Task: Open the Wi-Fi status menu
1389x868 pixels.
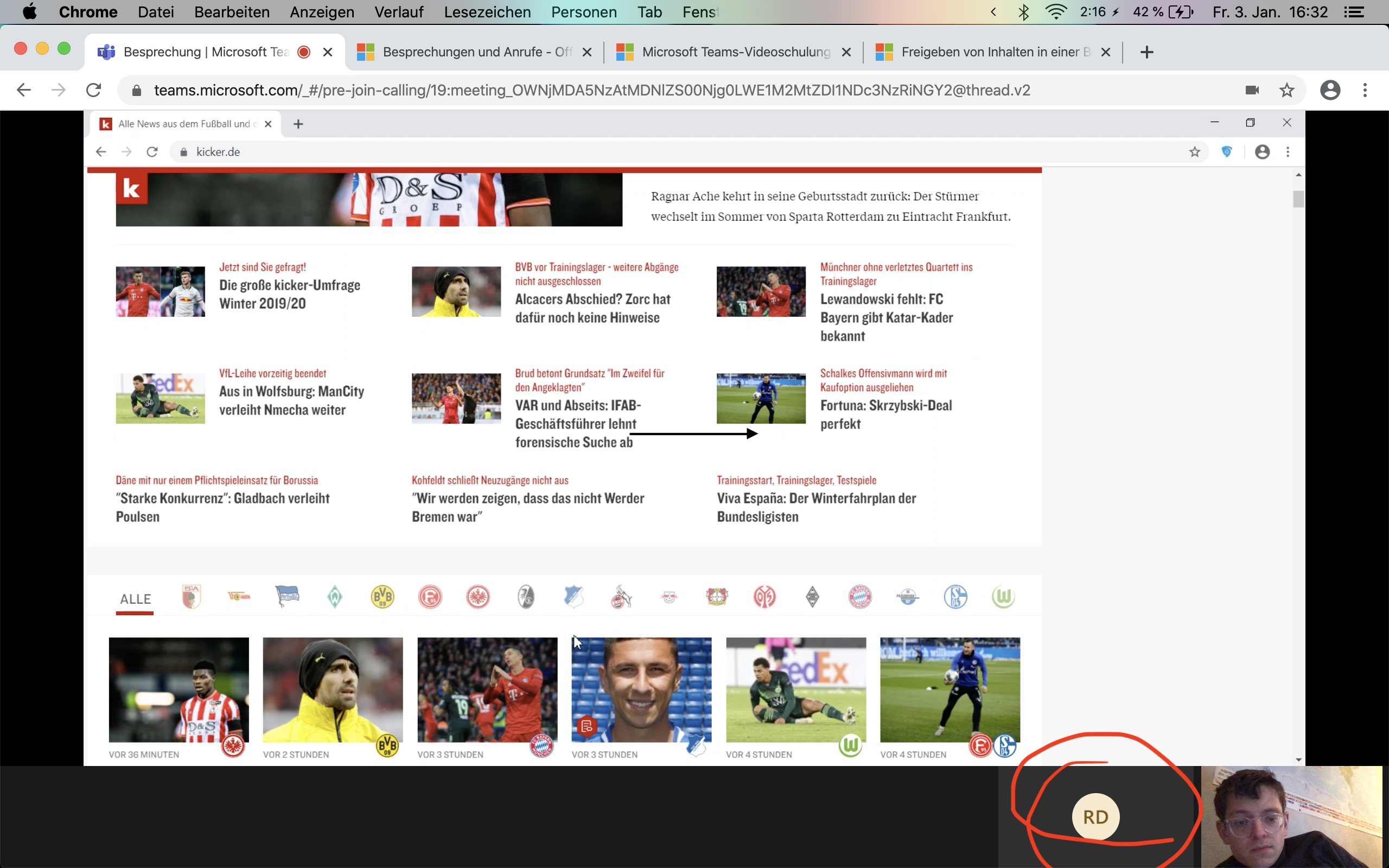Action: tap(1055, 12)
